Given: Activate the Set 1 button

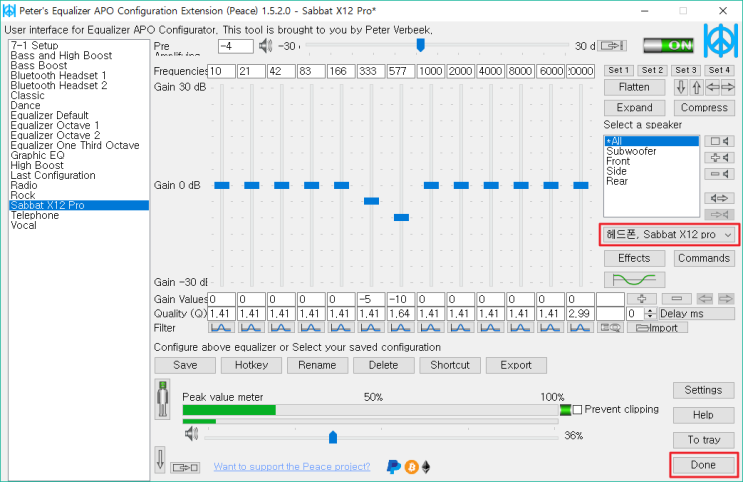Looking at the screenshot, I should tap(619, 70).
